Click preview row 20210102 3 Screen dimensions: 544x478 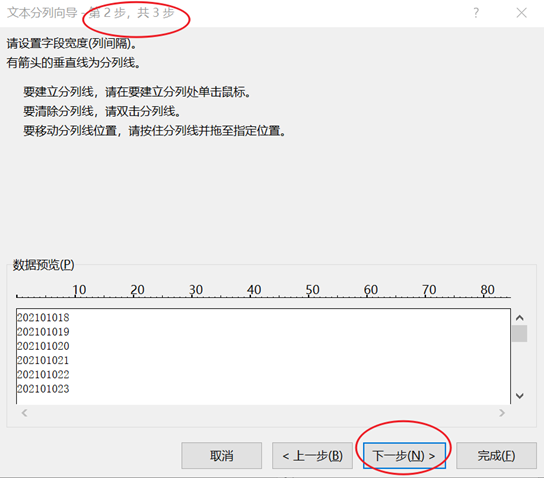coord(43,389)
